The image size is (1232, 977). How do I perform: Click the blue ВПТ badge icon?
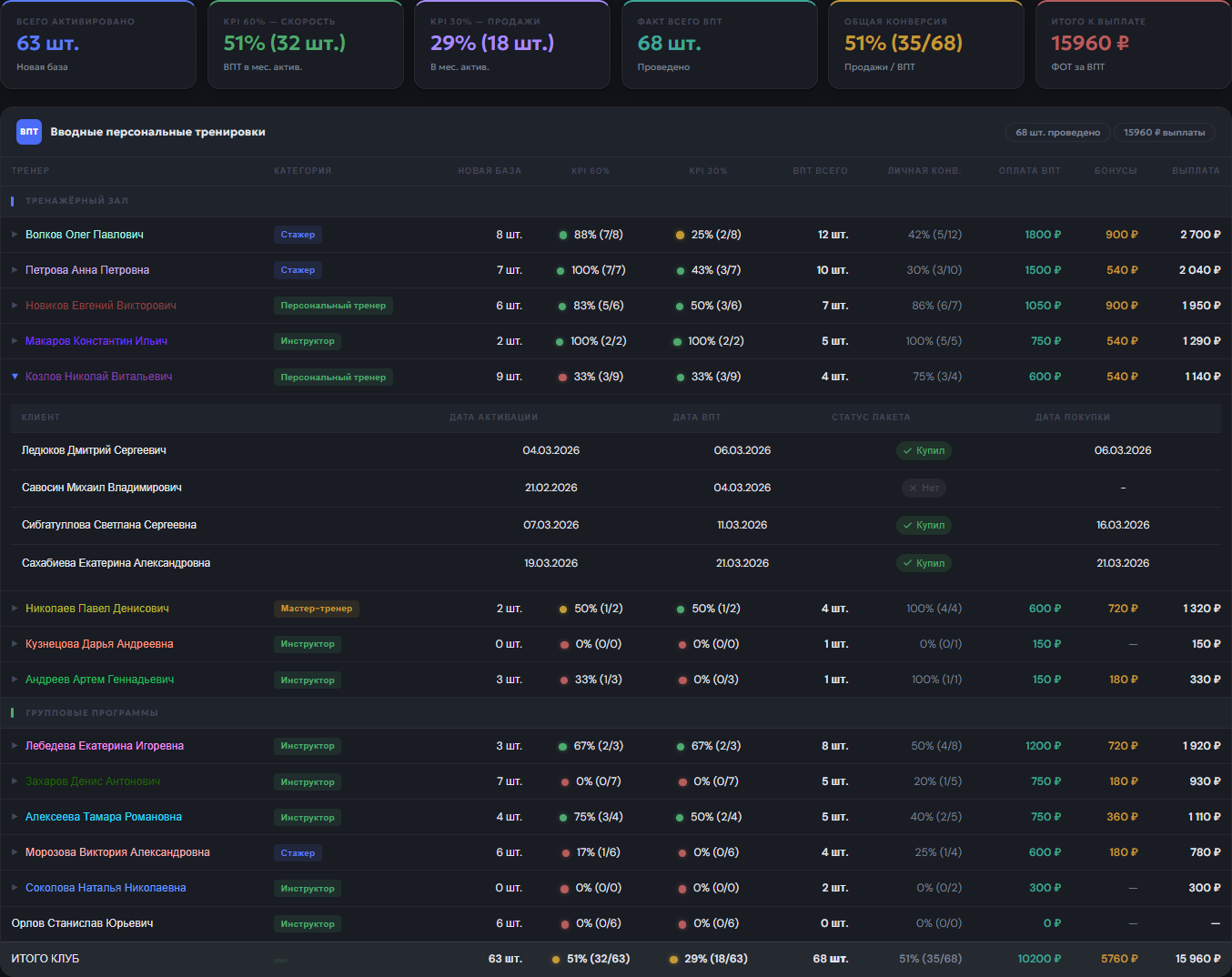tap(29, 132)
